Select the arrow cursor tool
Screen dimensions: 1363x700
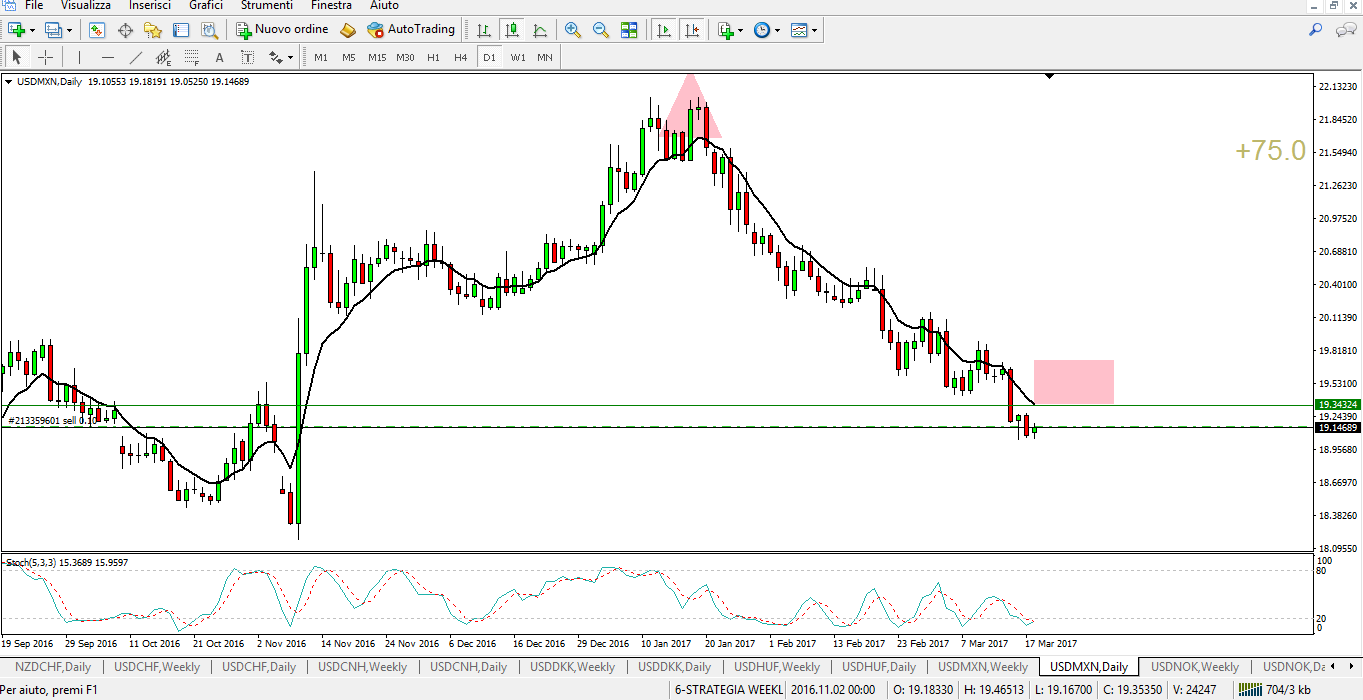pos(17,57)
